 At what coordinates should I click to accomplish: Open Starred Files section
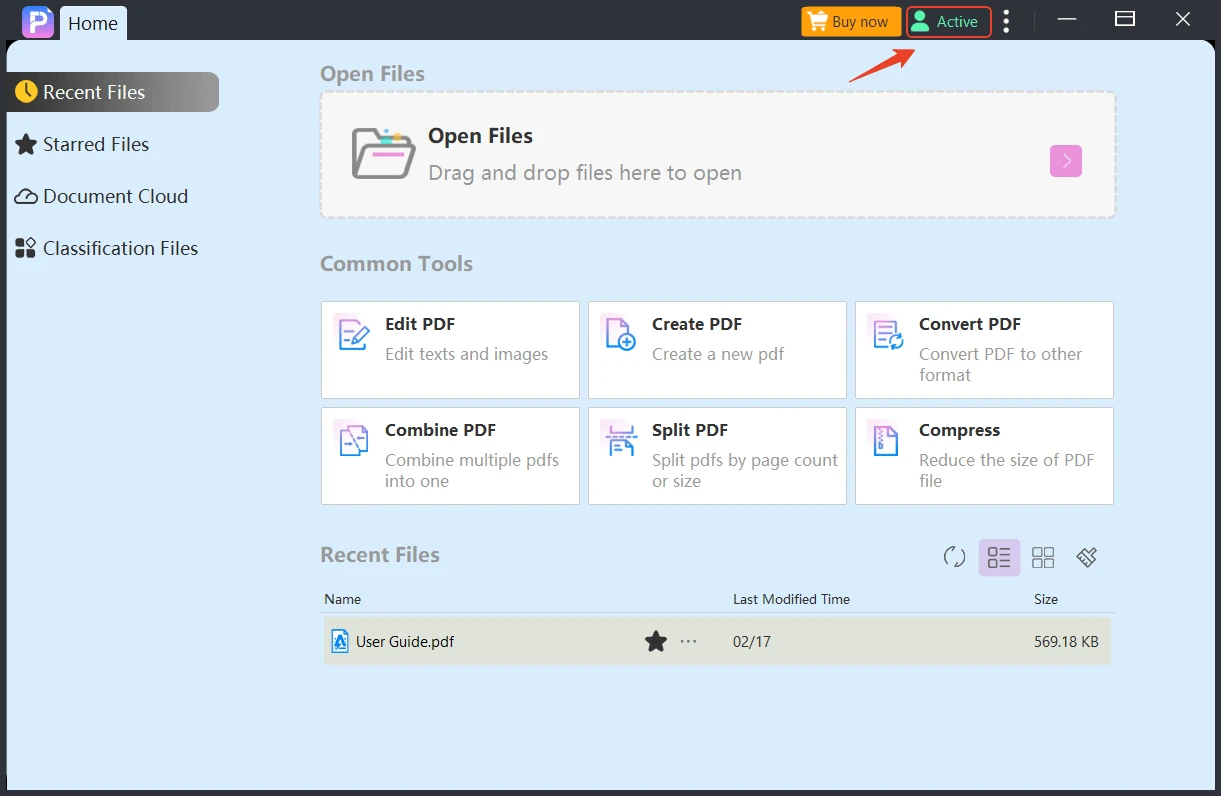(x=82, y=144)
